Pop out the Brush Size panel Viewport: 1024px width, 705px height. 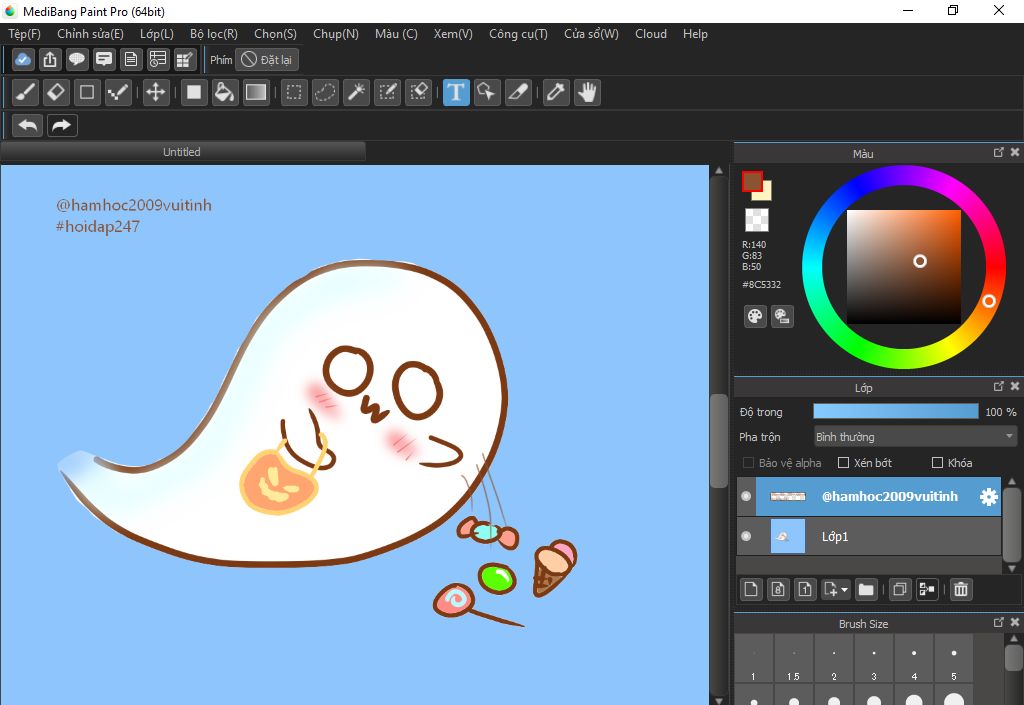pos(999,623)
